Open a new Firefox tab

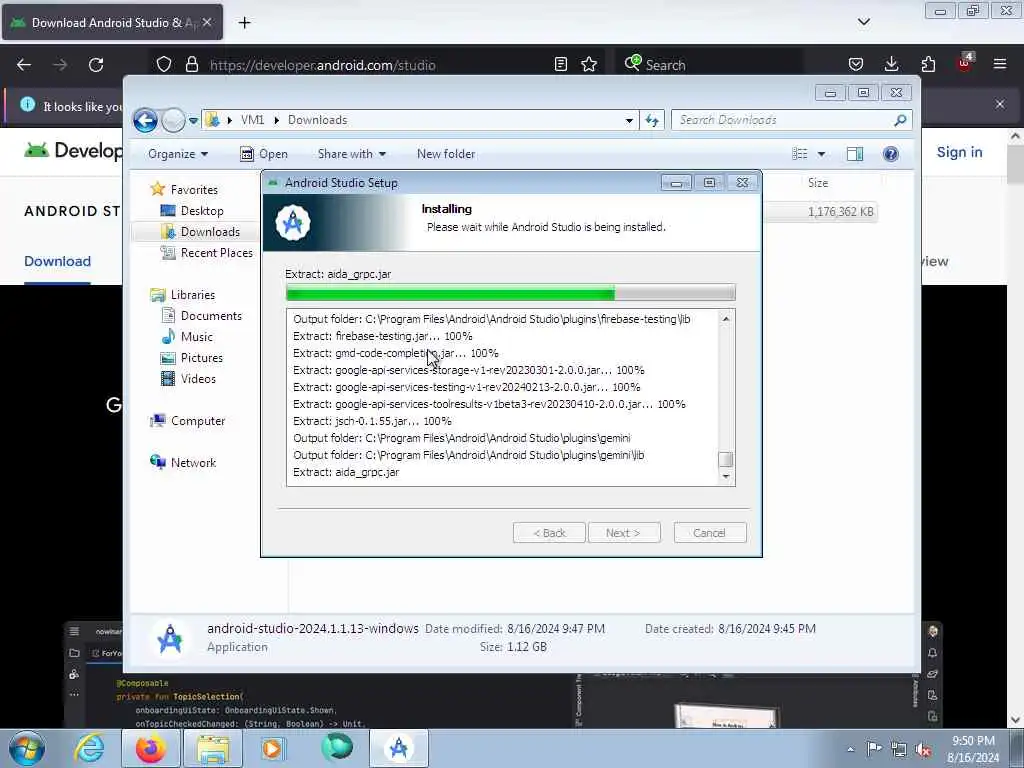coord(244,23)
